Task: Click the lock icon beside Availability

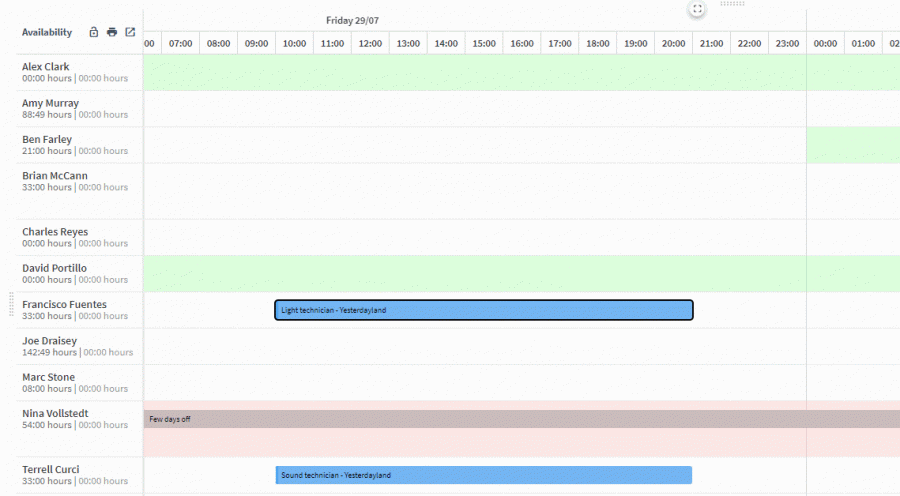Action: 94,32
